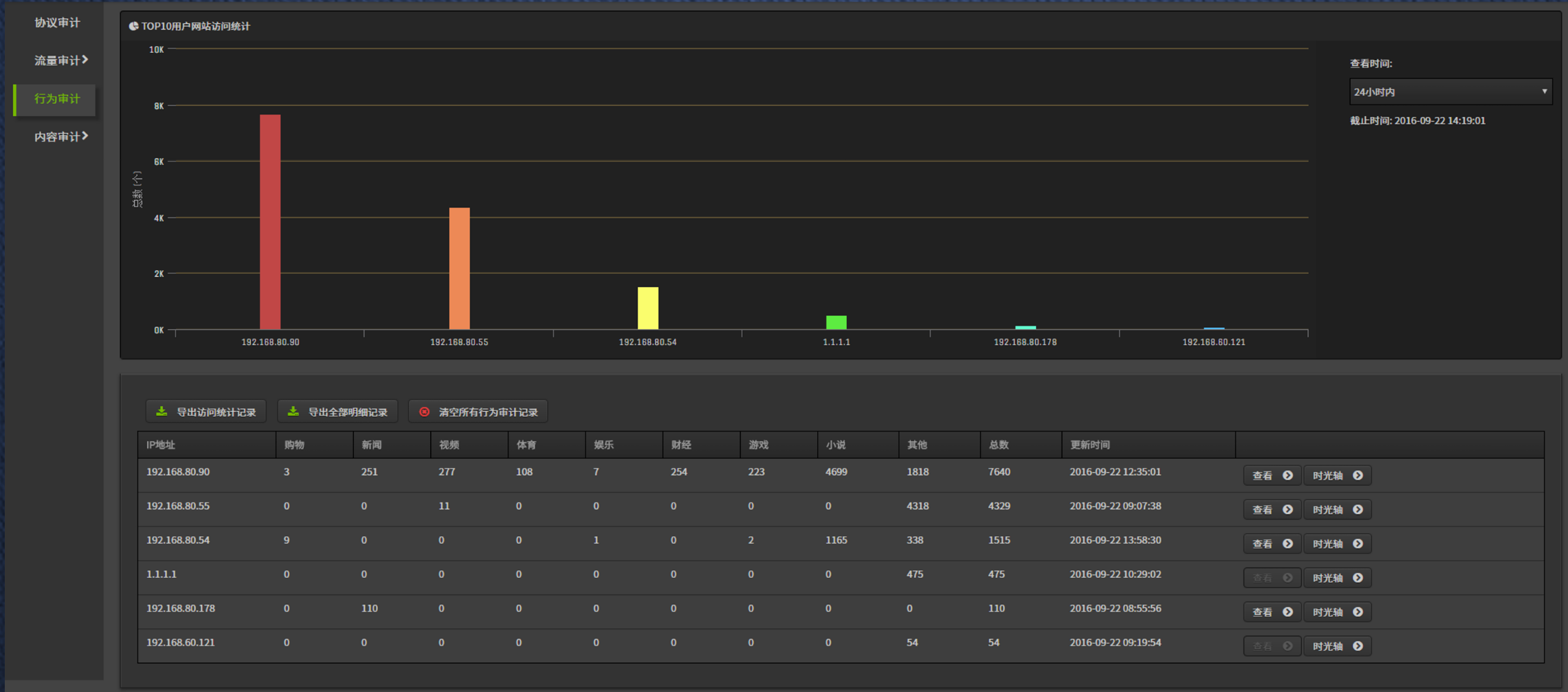Screen dimensions: 1568x692
Task: Click 清空所有行为审计记录 button
Action: pos(478,412)
